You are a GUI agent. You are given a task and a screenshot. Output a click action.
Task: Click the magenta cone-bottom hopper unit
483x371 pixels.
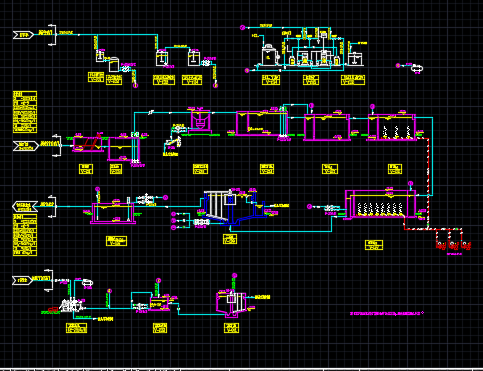click(200, 120)
